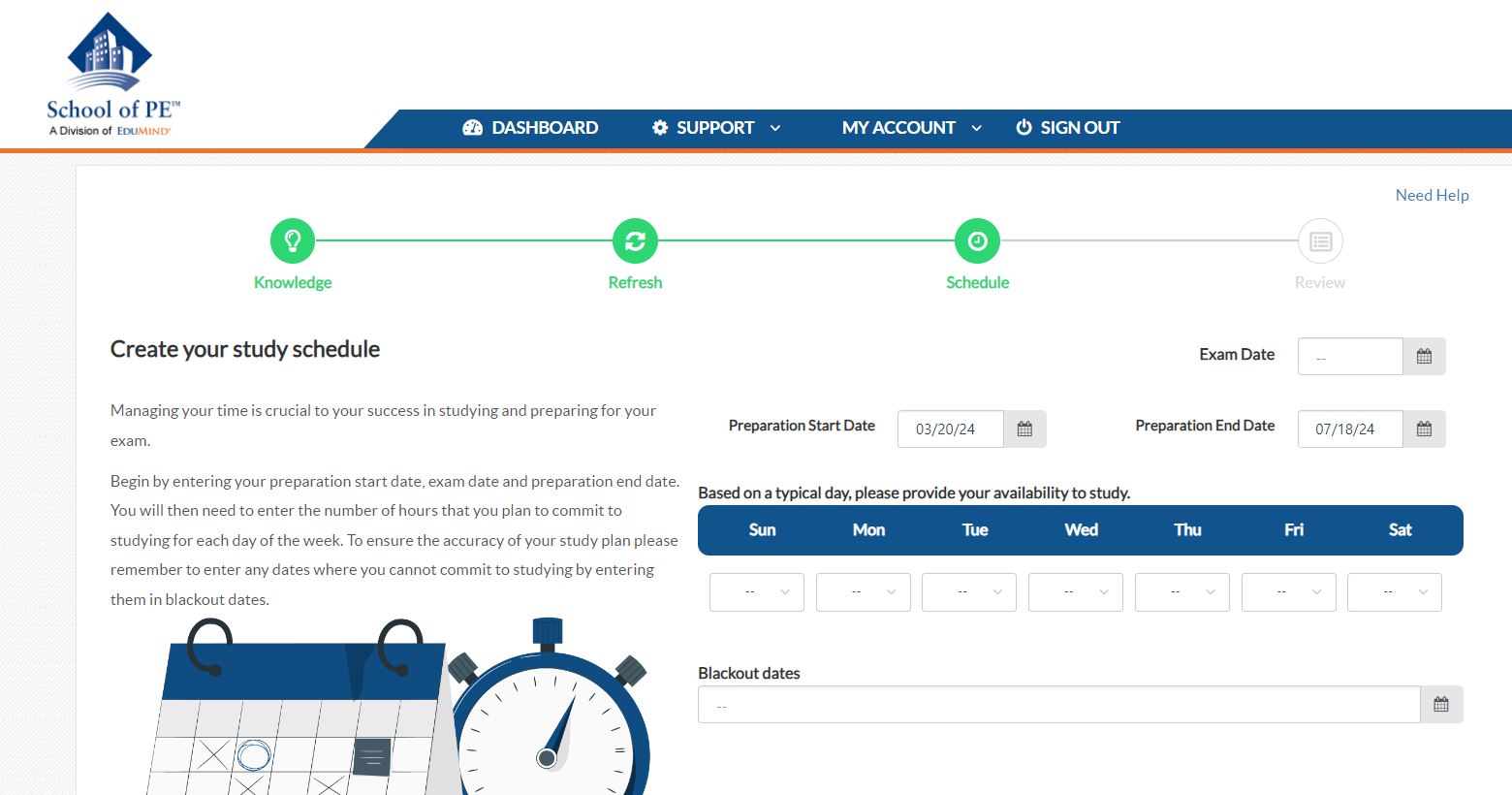Screen dimensions: 1512x795
Task: Click the Knowledge lightbulb step icon
Action: [293, 241]
